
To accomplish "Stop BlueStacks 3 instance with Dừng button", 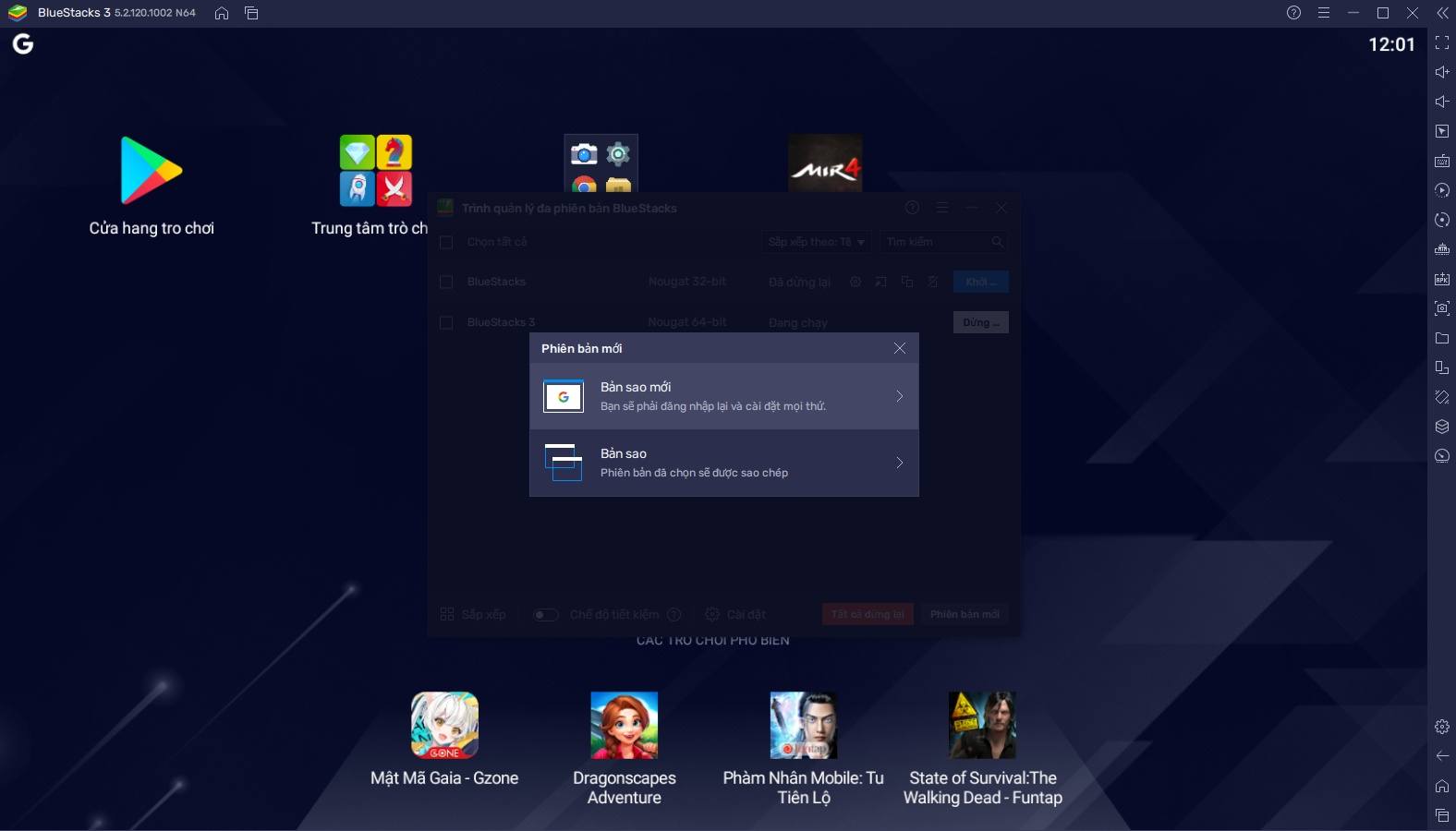I will pos(981,322).
